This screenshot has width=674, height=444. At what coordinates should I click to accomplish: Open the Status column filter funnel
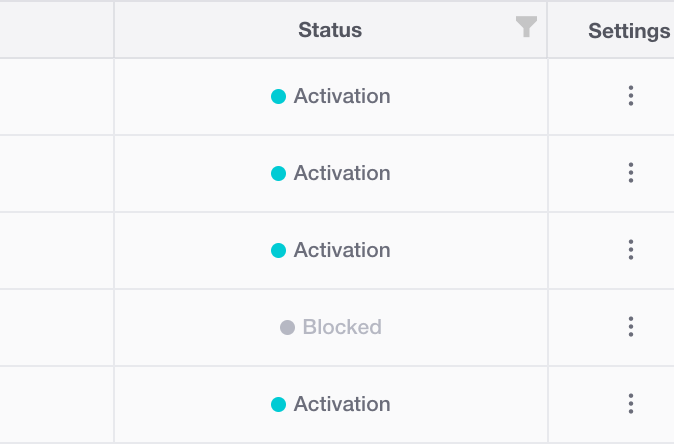(527, 28)
